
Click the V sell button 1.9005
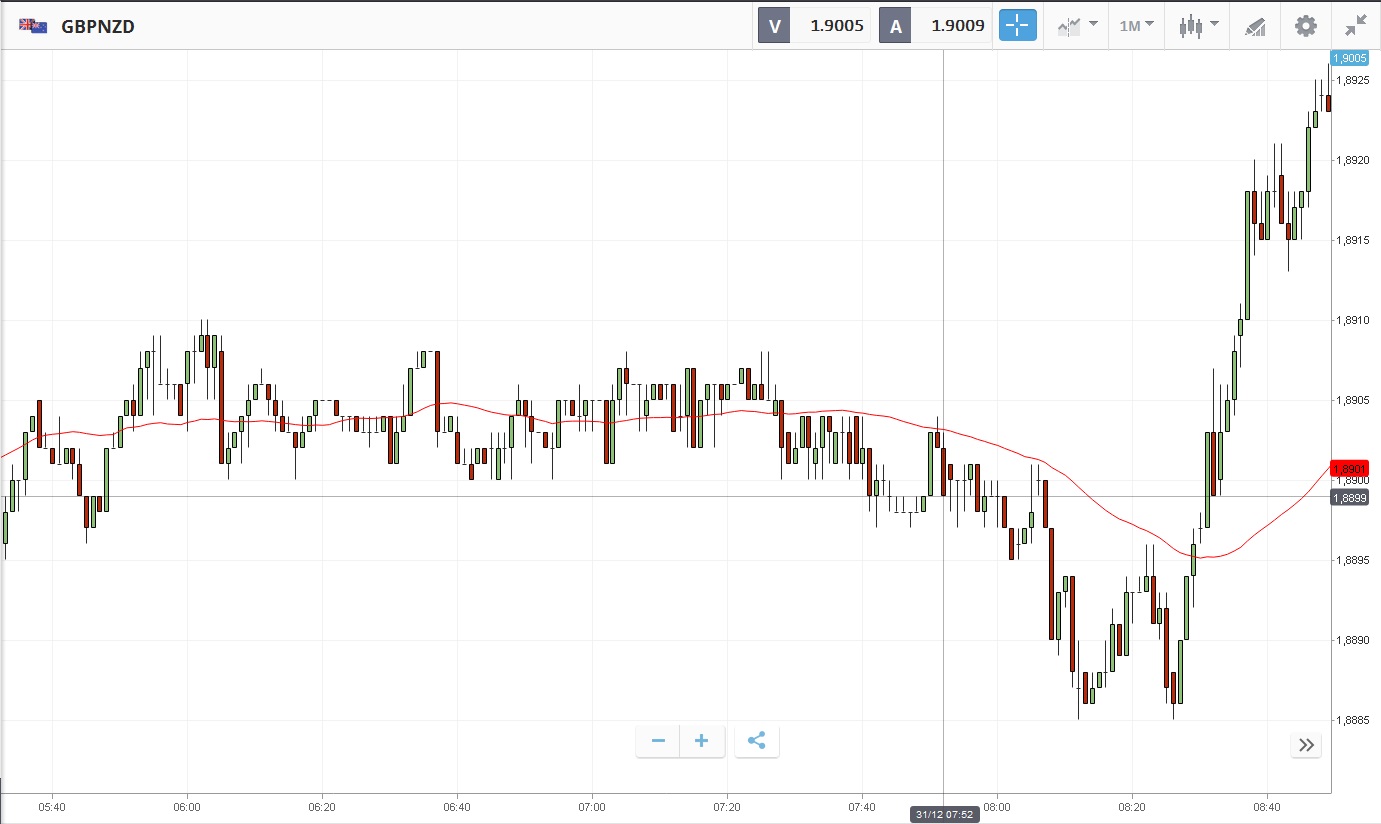point(816,26)
